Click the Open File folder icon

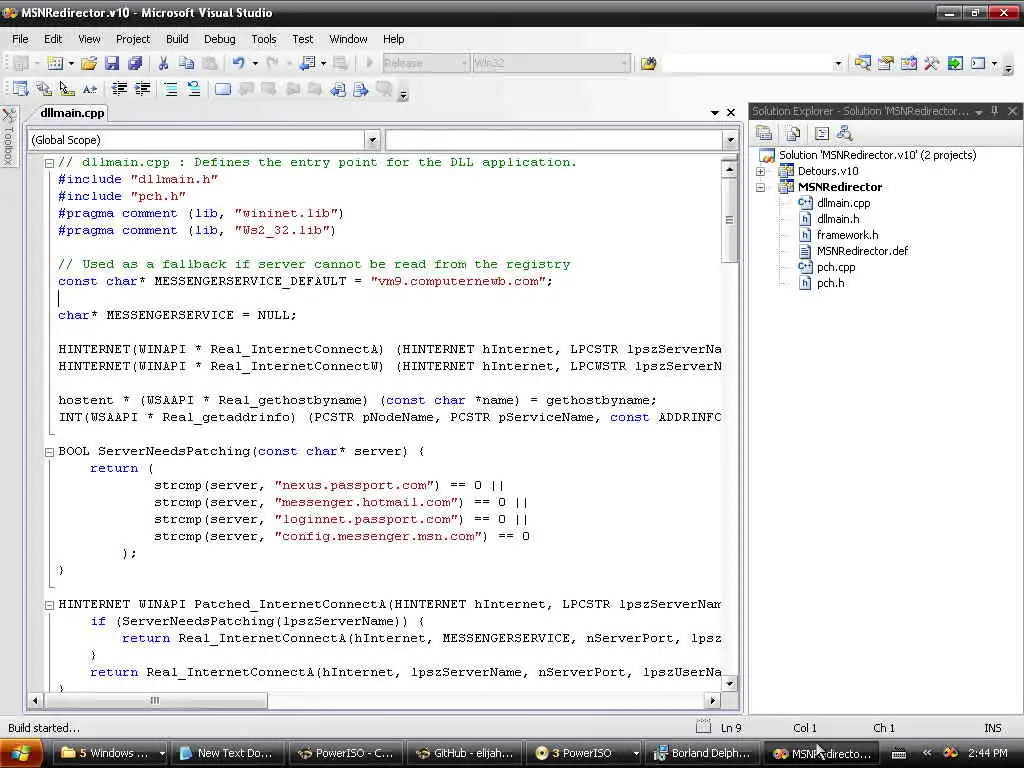pos(89,63)
